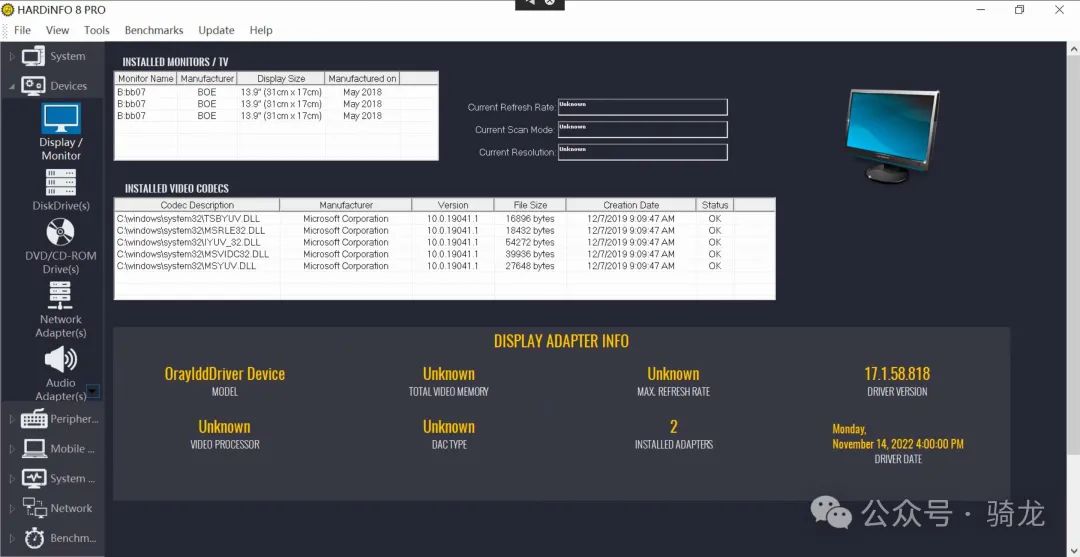Open the DiskDrive(s) icon
1080x557 pixels.
coord(61,182)
